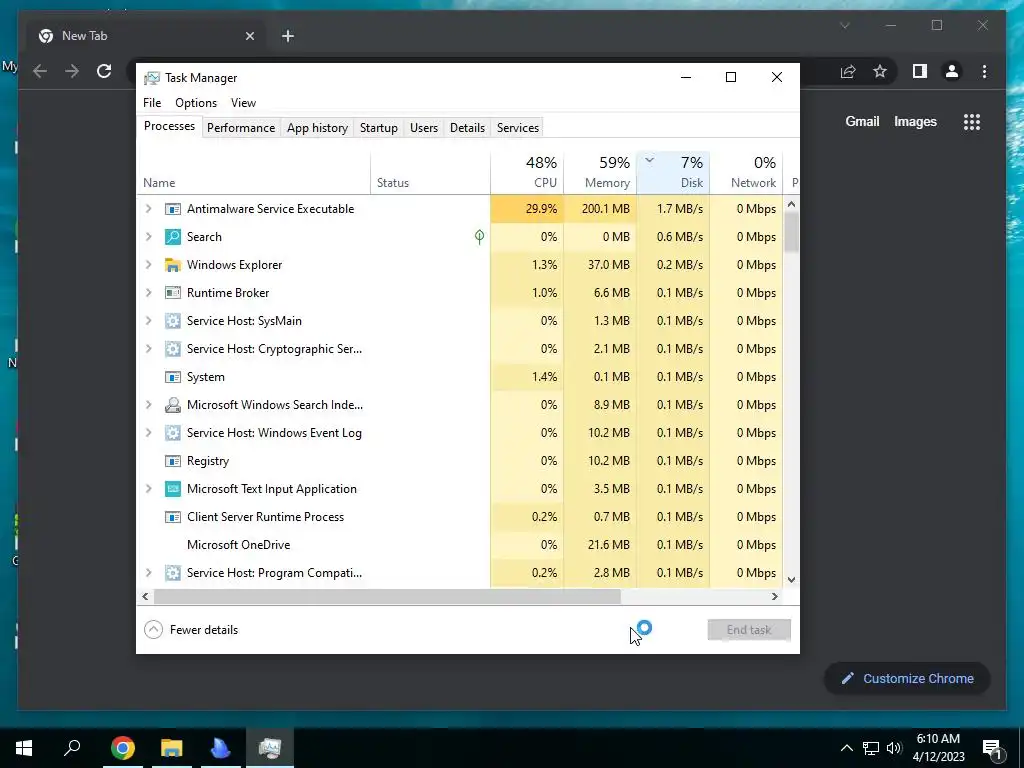Click the horizontal scrollbar thumb
The height and width of the screenshot is (768, 1024).
[x=387, y=596]
